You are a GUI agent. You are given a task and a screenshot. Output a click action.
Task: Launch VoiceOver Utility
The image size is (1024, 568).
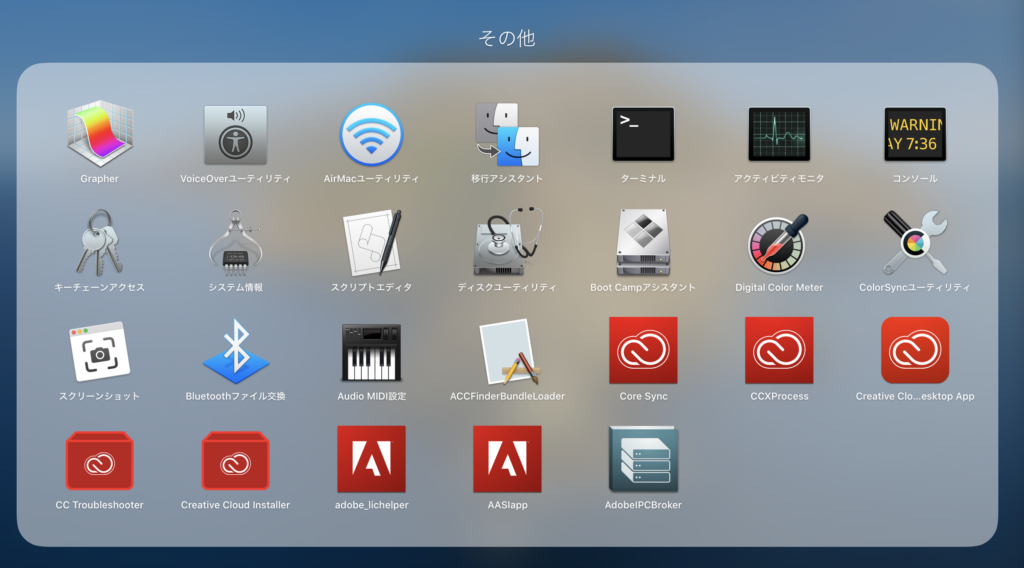(x=235, y=134)
